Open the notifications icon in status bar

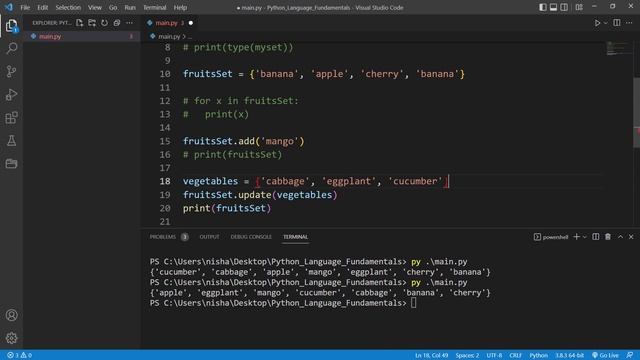pos(630,355)
